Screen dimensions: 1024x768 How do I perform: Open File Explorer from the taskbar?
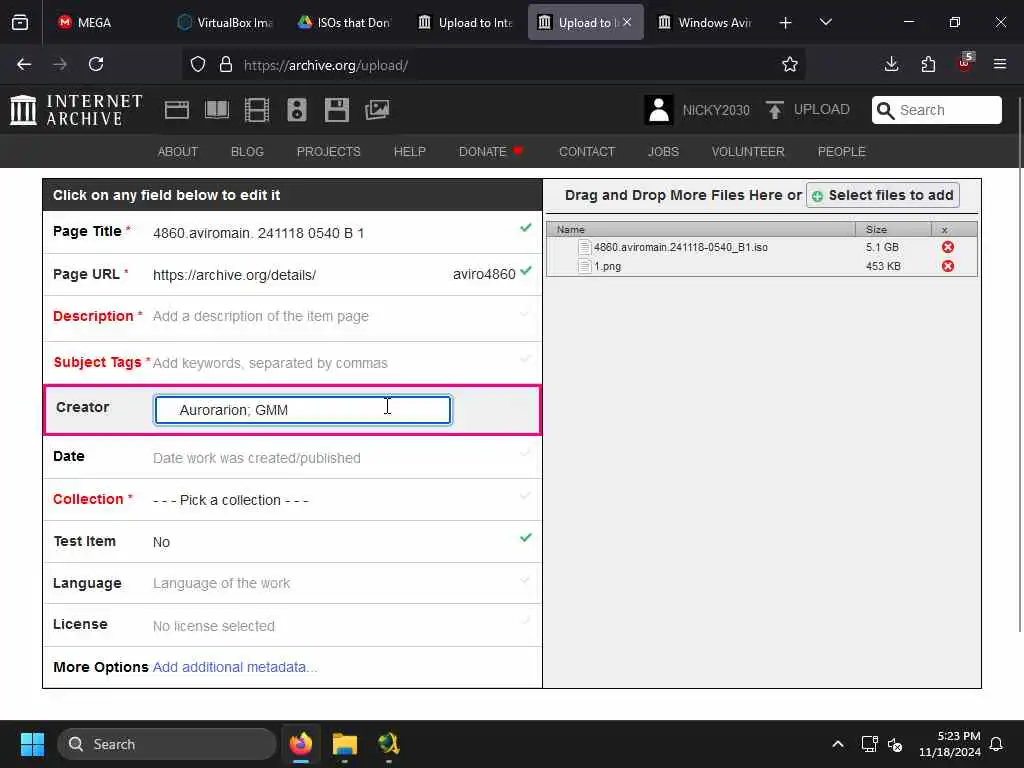pyautogui.click(x=344, y=744)
